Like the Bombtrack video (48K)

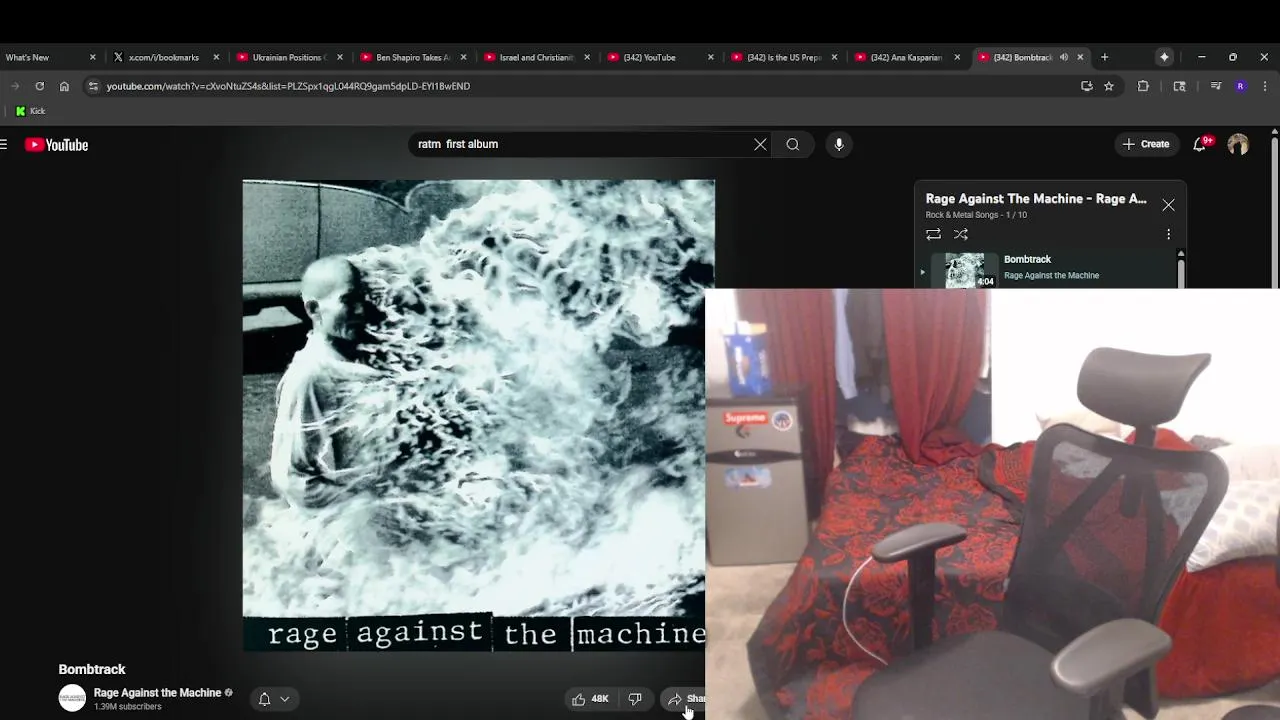[590, 699]
